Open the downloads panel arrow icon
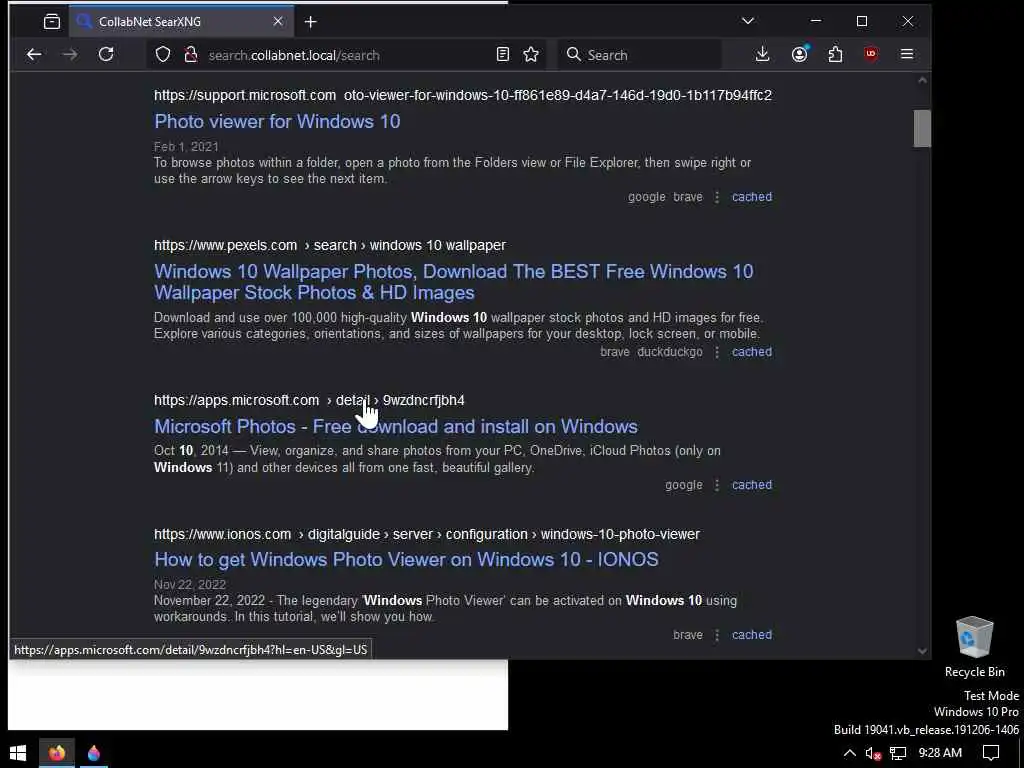This screenshot has height=768, width=1024. tap(762, 54)
